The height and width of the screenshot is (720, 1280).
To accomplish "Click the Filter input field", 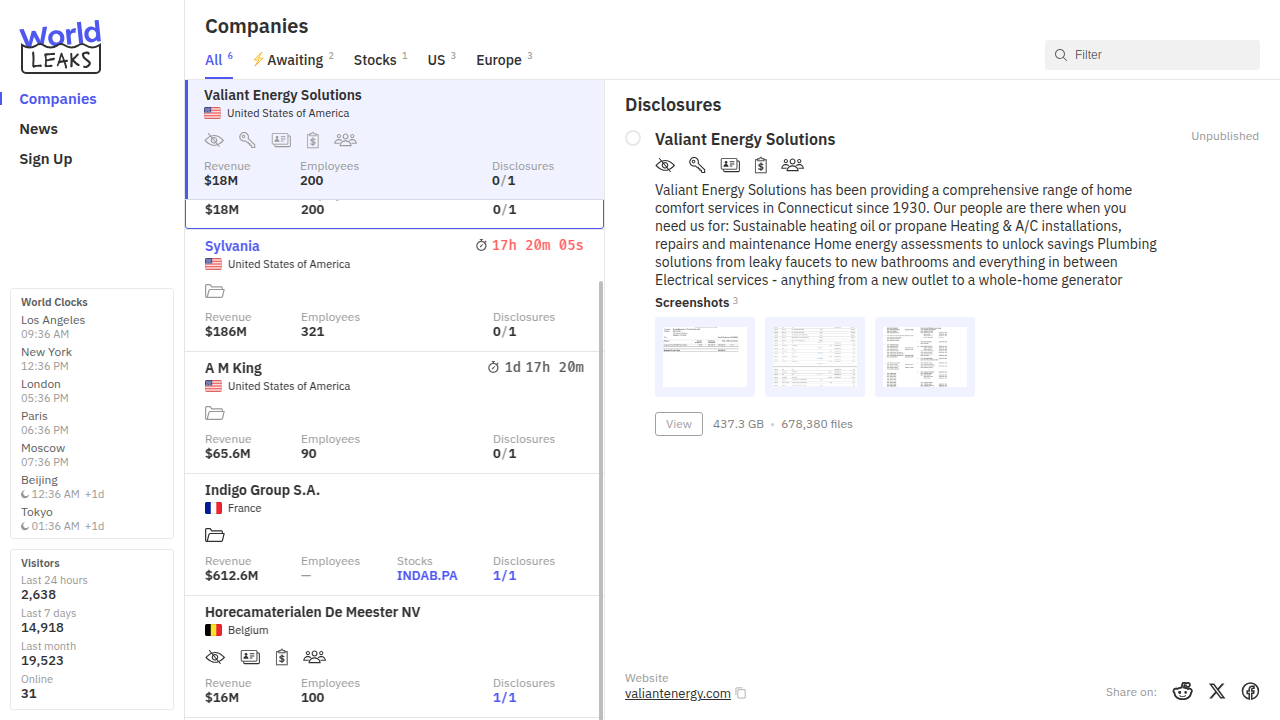I will pos(1152,55).
